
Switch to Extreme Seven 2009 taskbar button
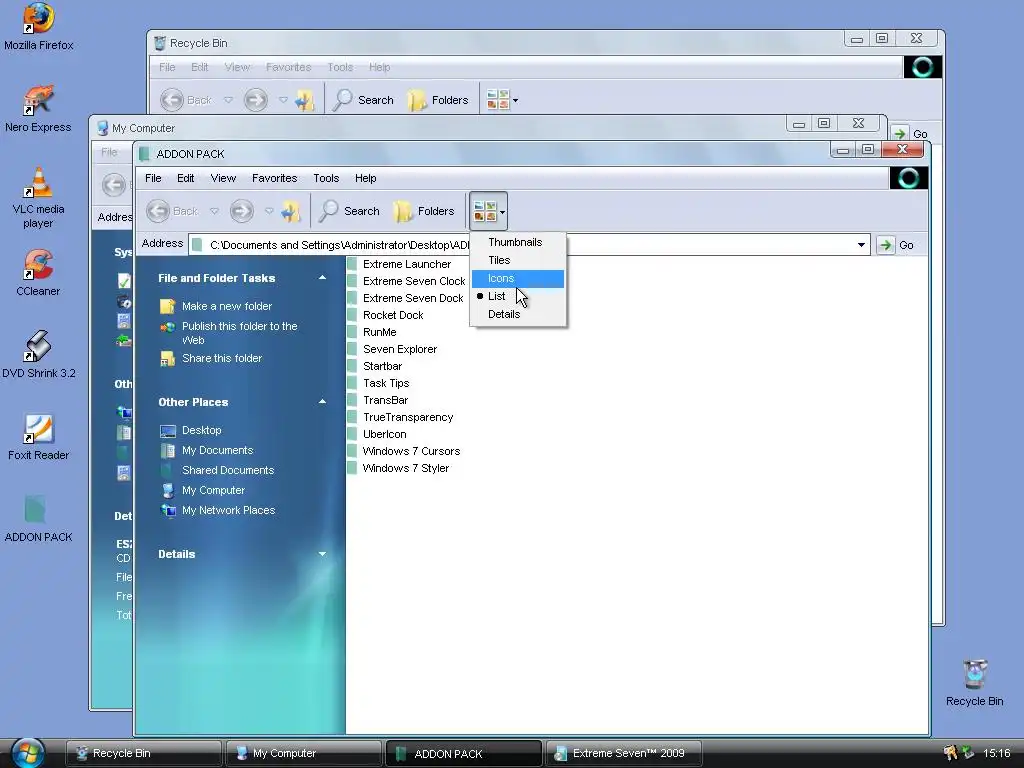[x=624, y=753]
